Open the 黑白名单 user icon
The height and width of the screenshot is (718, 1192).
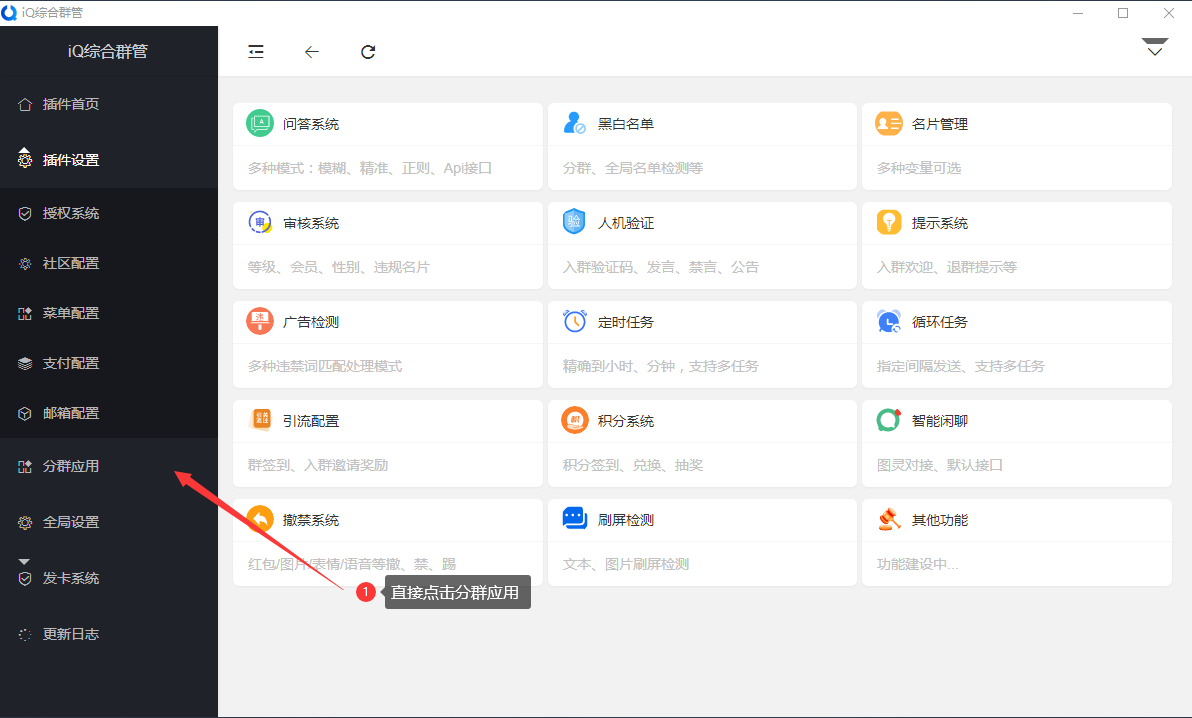(x=574, y=123)
